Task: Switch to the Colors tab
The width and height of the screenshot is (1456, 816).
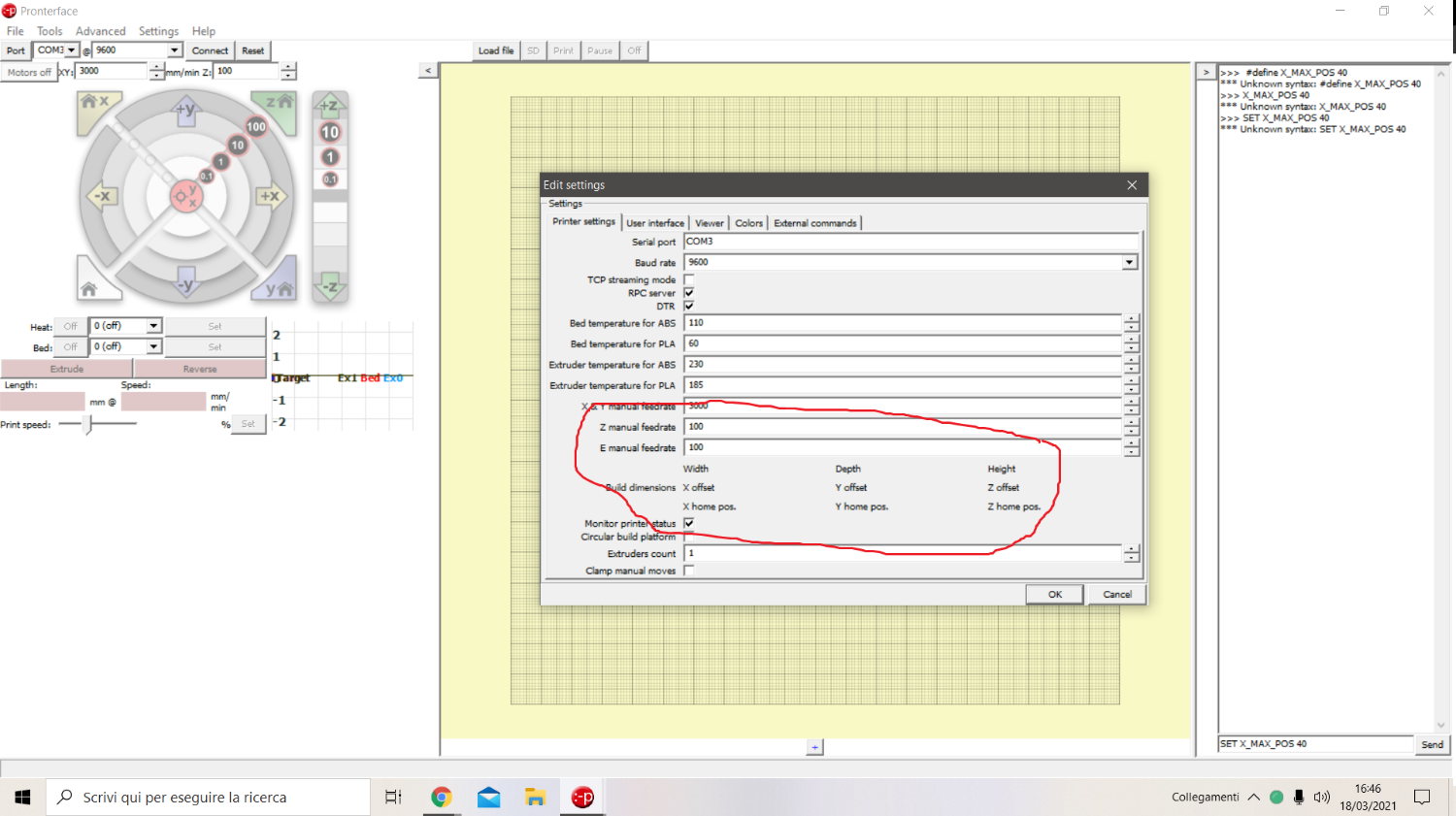Action: click(748, 223)
